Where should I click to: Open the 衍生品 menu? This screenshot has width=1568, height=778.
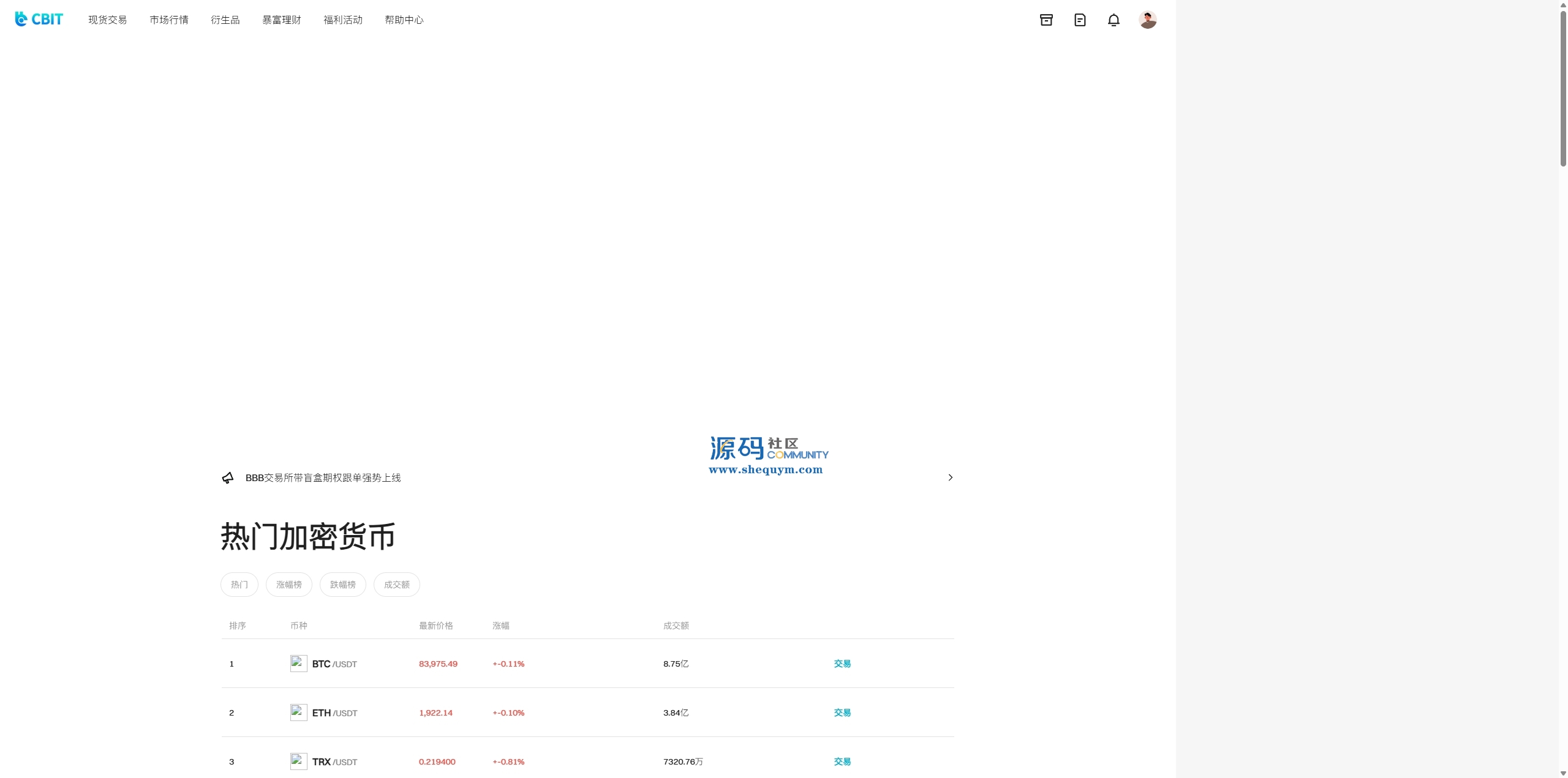225,20
